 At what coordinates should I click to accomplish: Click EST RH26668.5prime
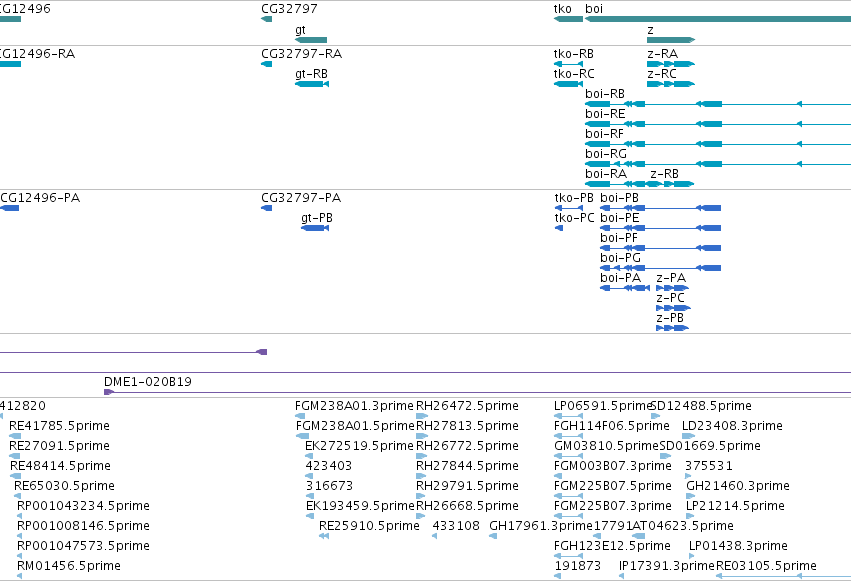421,516
